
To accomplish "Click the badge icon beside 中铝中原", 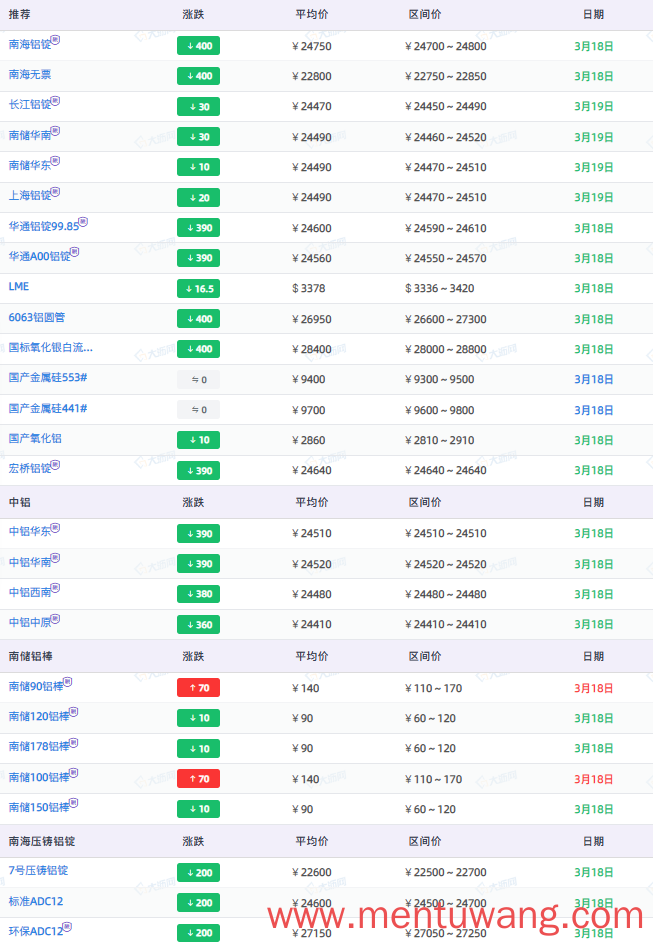I will (56, 619).
